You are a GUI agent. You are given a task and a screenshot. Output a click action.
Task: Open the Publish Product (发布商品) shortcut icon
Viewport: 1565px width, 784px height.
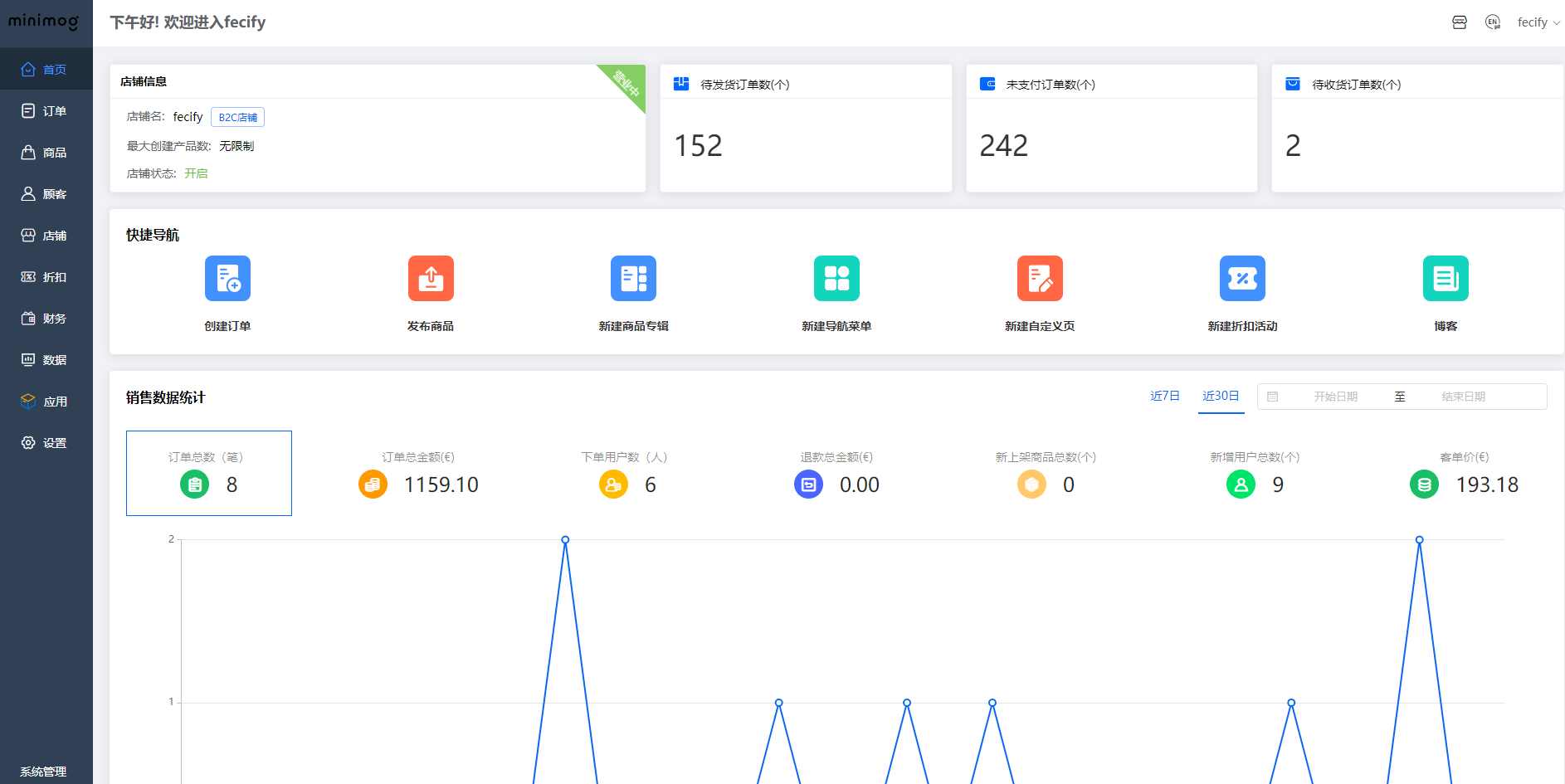[x=431, y=279]
